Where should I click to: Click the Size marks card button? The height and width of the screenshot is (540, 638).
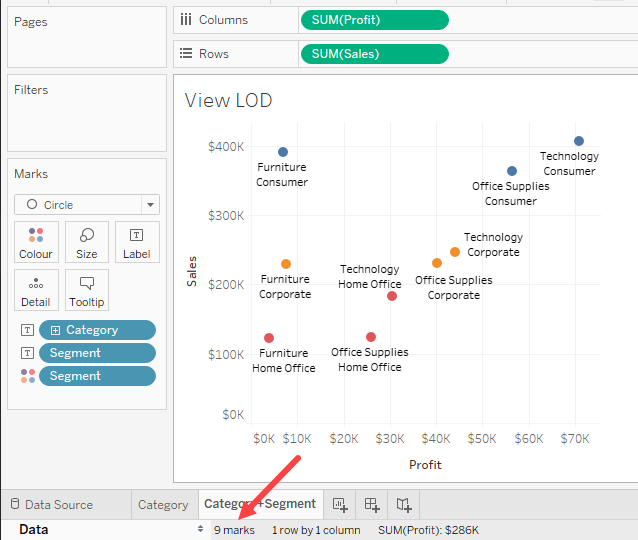[x=87, y=242]
